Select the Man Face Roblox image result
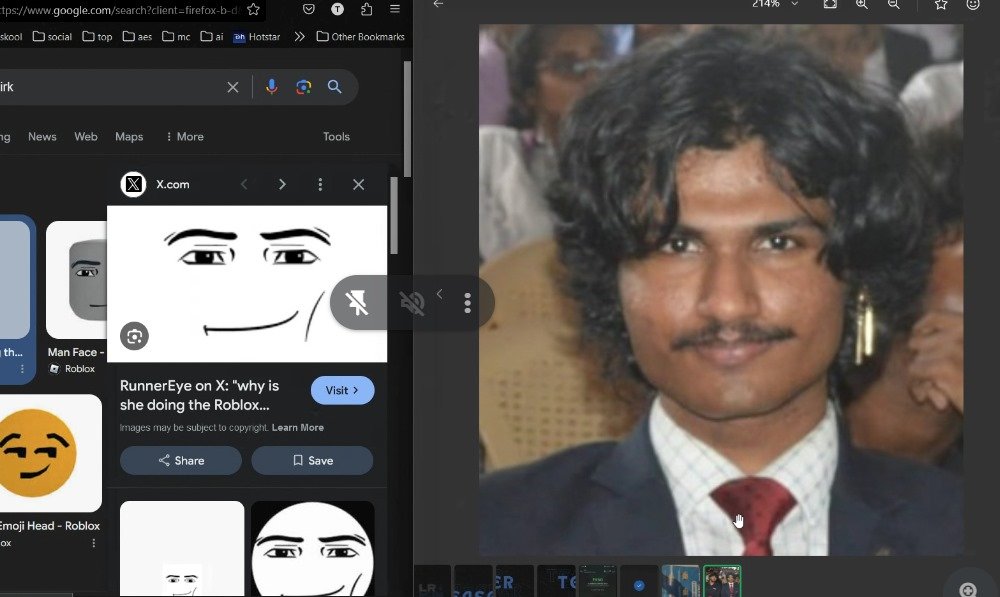1000x597 pixels. tap(76, 280)
